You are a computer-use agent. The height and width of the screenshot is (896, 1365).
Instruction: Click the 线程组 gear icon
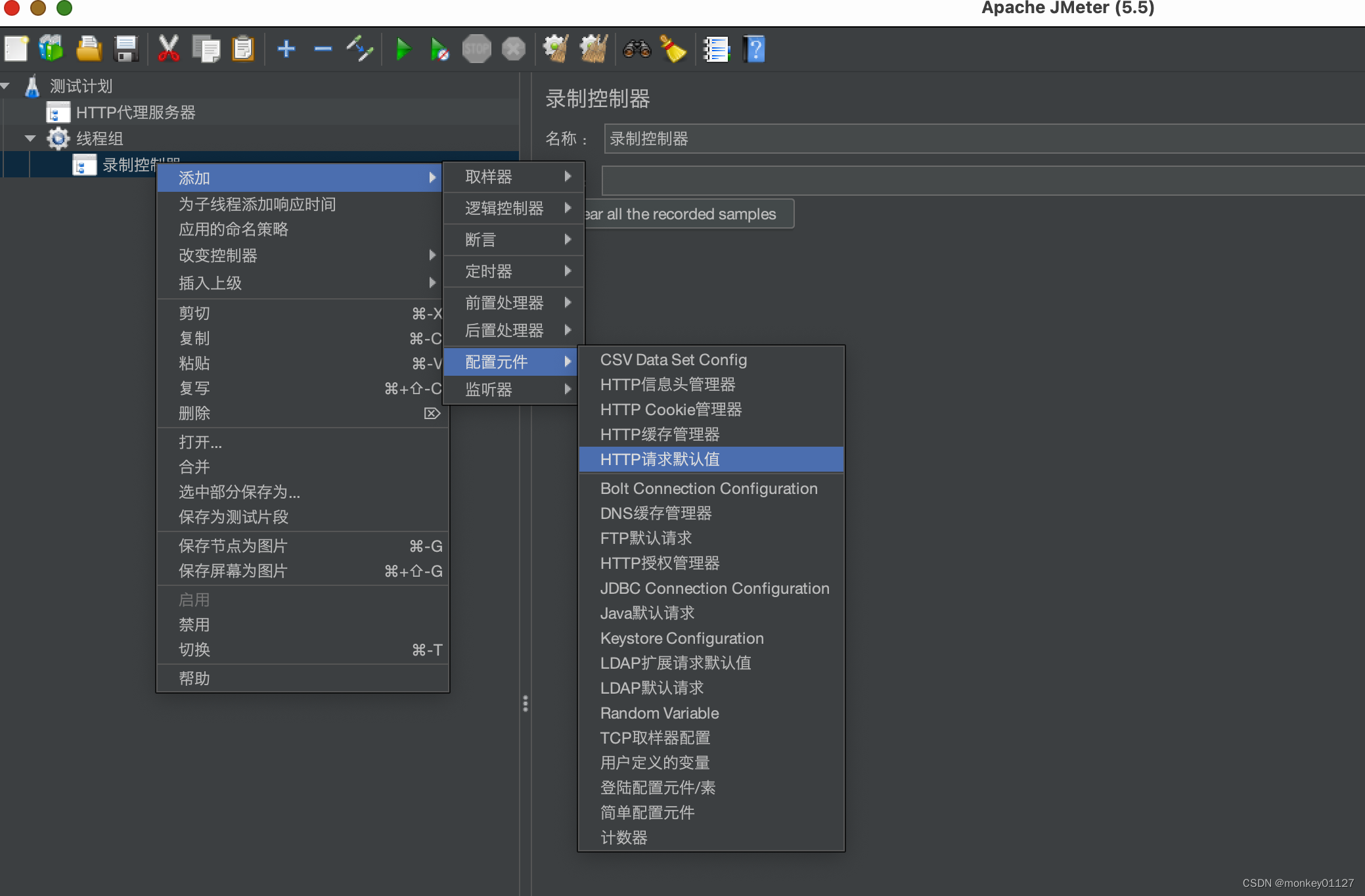click(58, 139)
